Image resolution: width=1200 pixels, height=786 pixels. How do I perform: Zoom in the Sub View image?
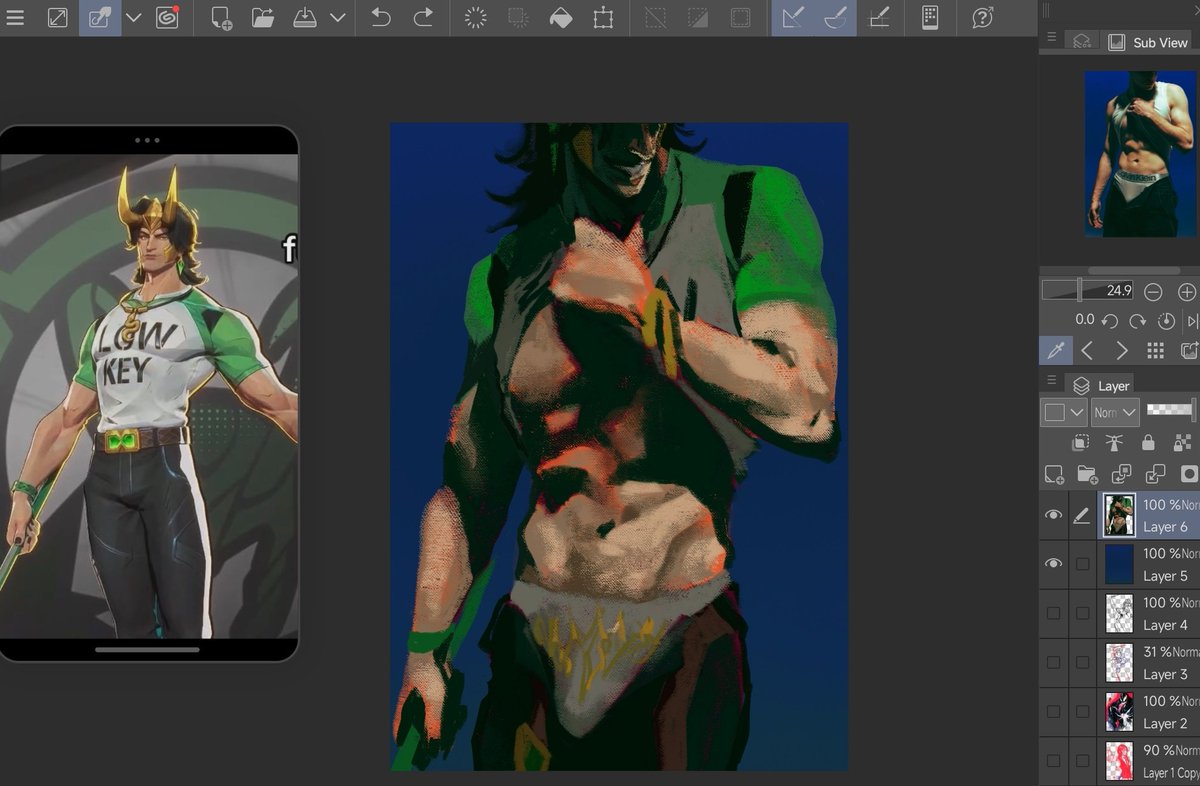pyautogui.click(x=1187, y=292)
